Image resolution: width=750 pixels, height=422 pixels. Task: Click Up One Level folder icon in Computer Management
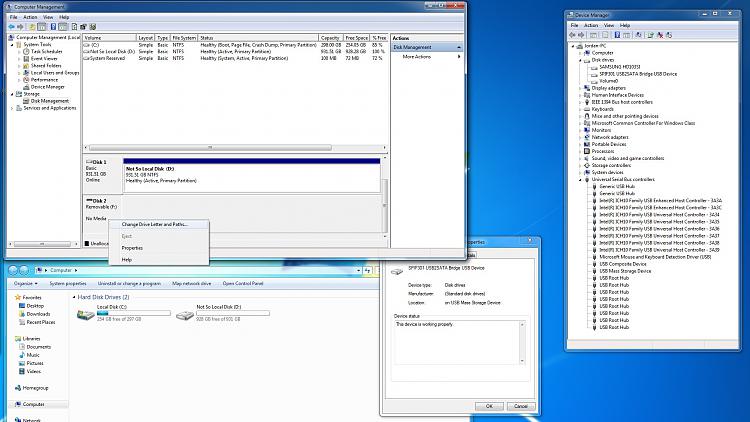point(32,27)
